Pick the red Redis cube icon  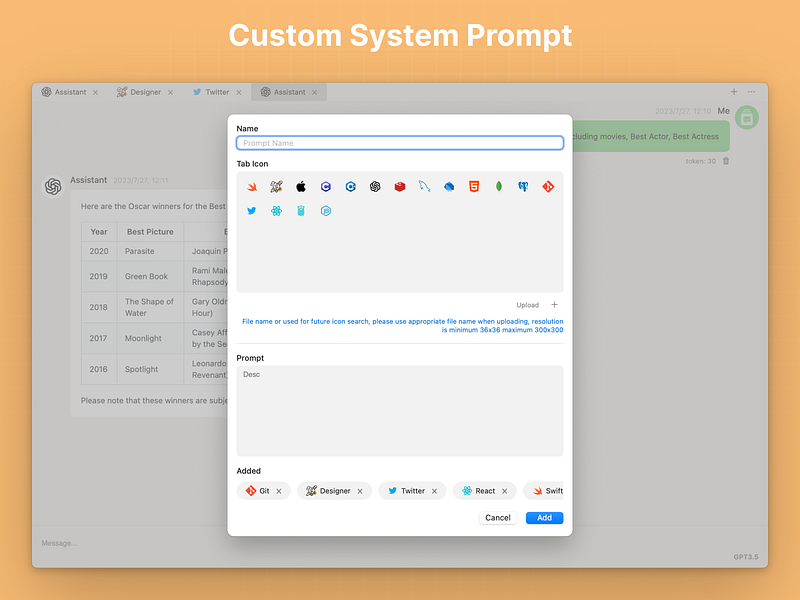(400, 187)
